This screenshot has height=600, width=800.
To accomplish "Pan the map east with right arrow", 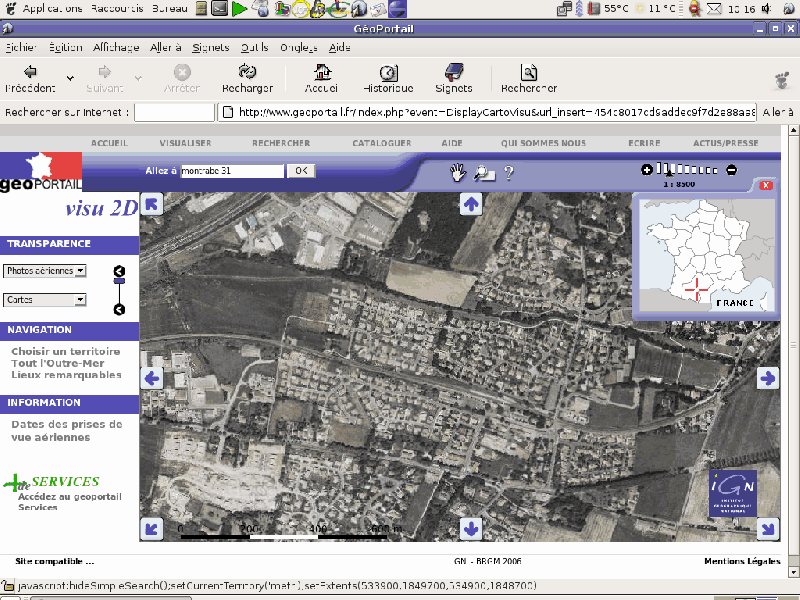I will coord(768,378).
